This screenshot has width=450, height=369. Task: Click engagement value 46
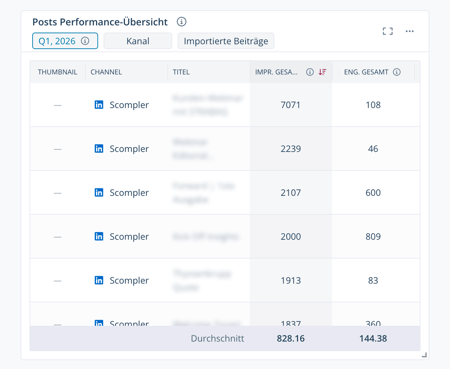(x=373, y=149)
